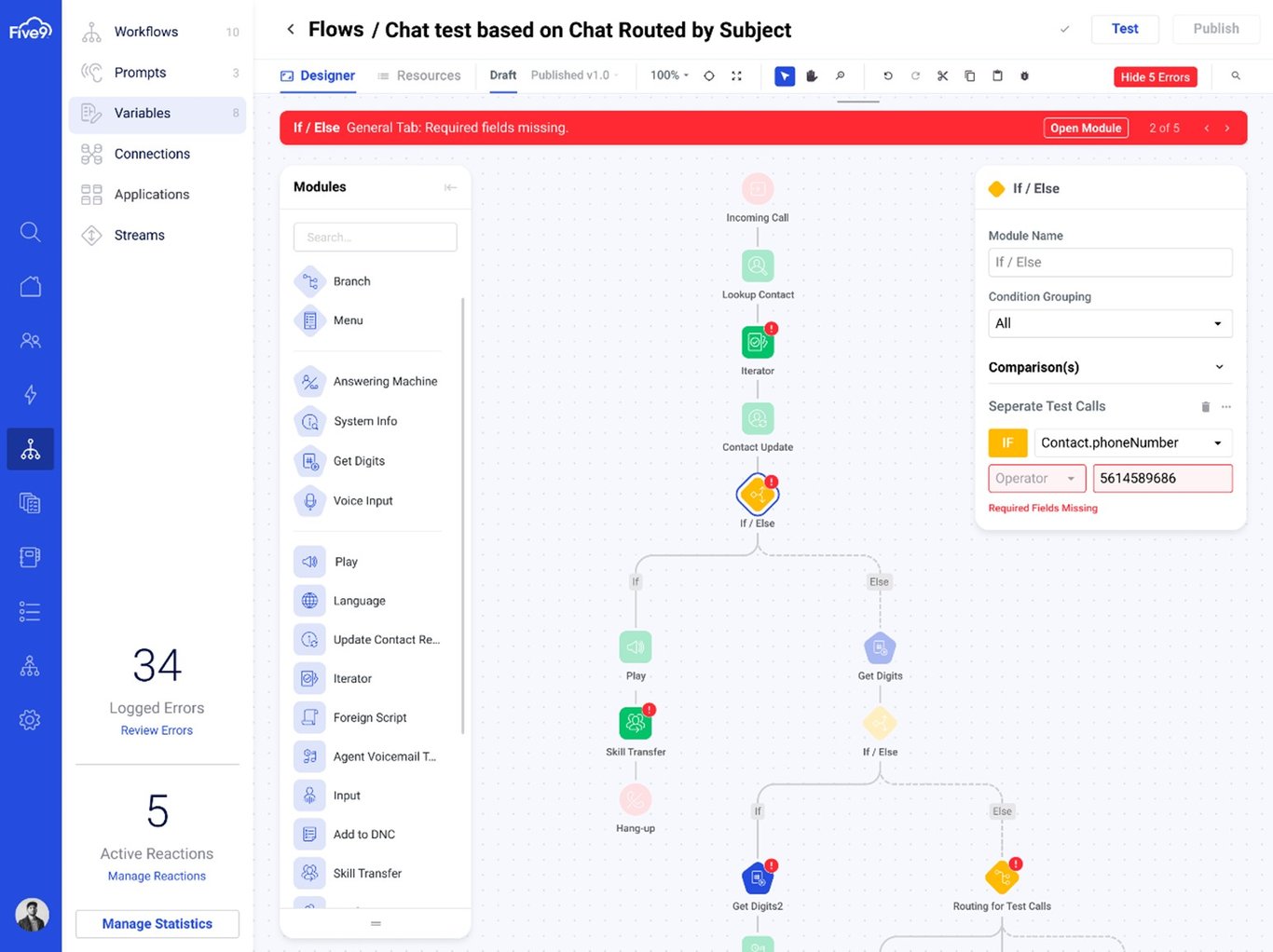Screen dimensions: 1273x952
Task: Activate the zoom magnifier tool
Action: point(840,75)
